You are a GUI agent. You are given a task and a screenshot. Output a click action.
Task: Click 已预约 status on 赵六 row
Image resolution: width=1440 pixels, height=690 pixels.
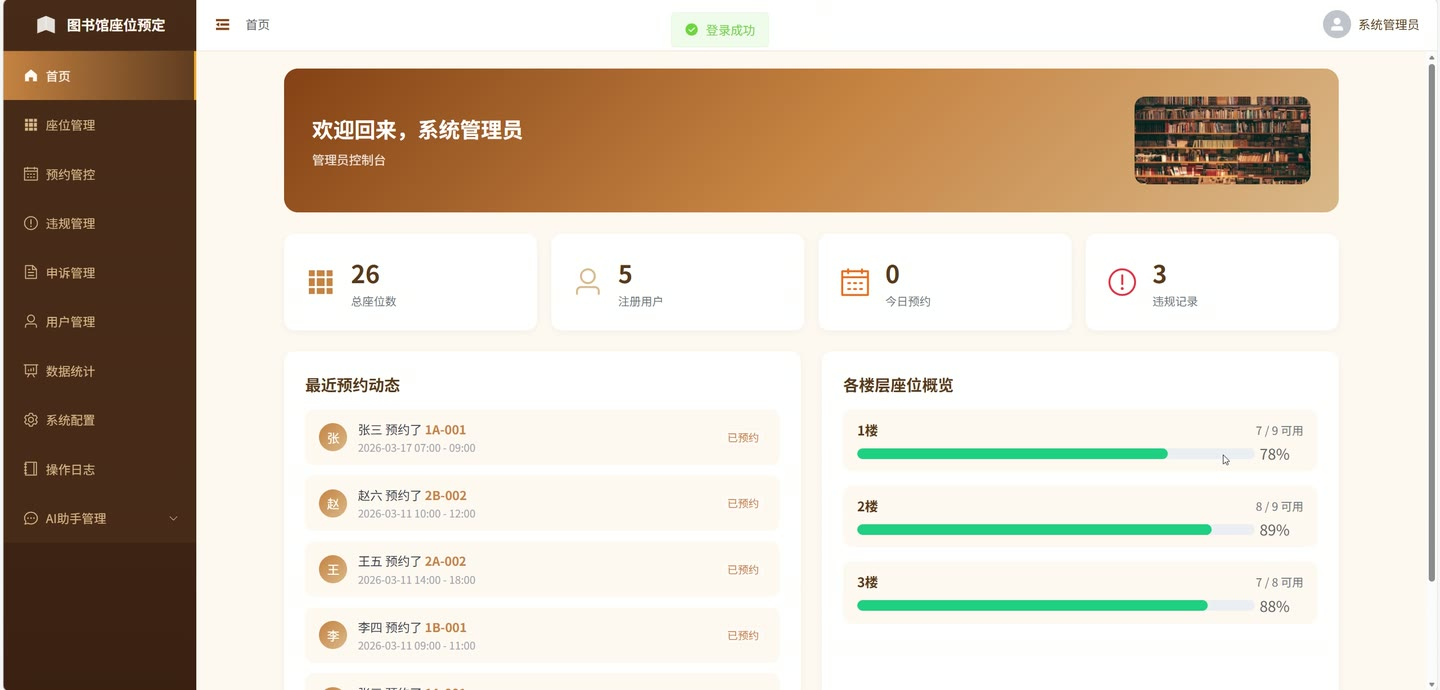click(x=743, y=504)
